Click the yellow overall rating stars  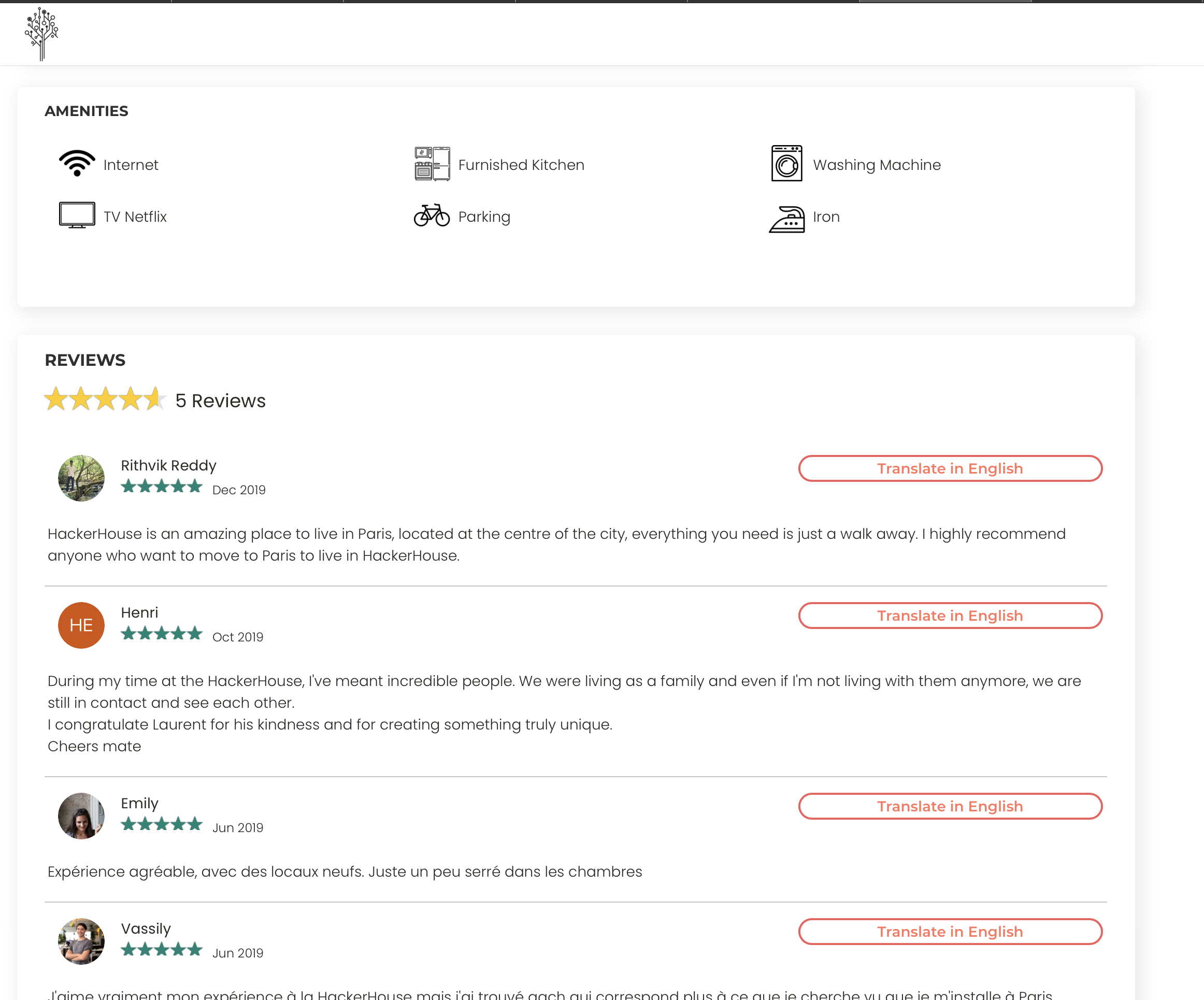[x=105, y=399]
